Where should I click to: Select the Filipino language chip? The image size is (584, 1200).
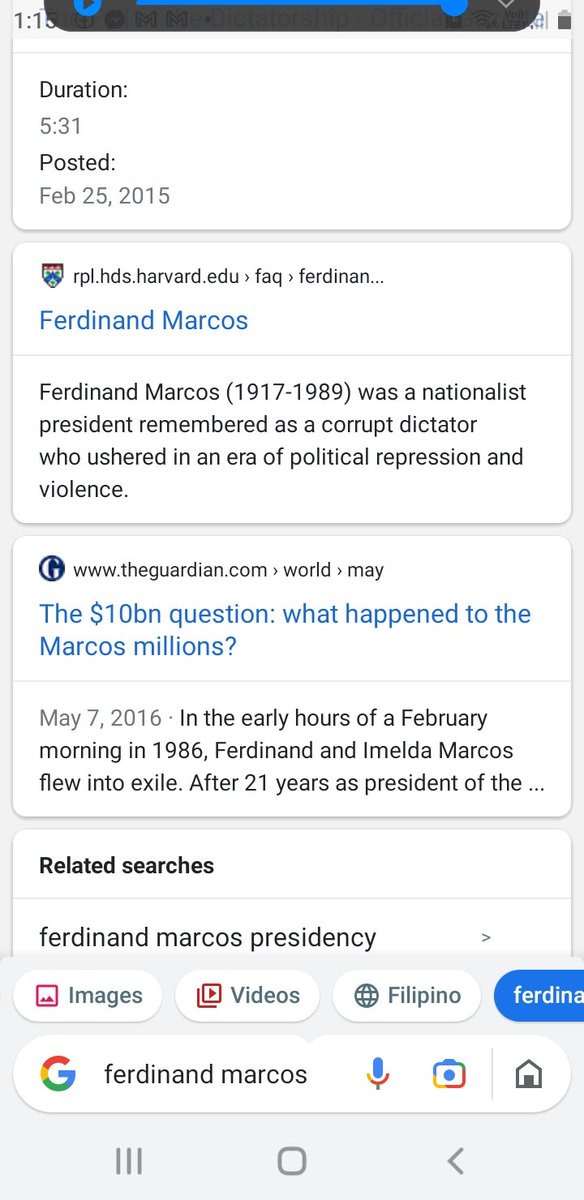[x=408, y=996]
